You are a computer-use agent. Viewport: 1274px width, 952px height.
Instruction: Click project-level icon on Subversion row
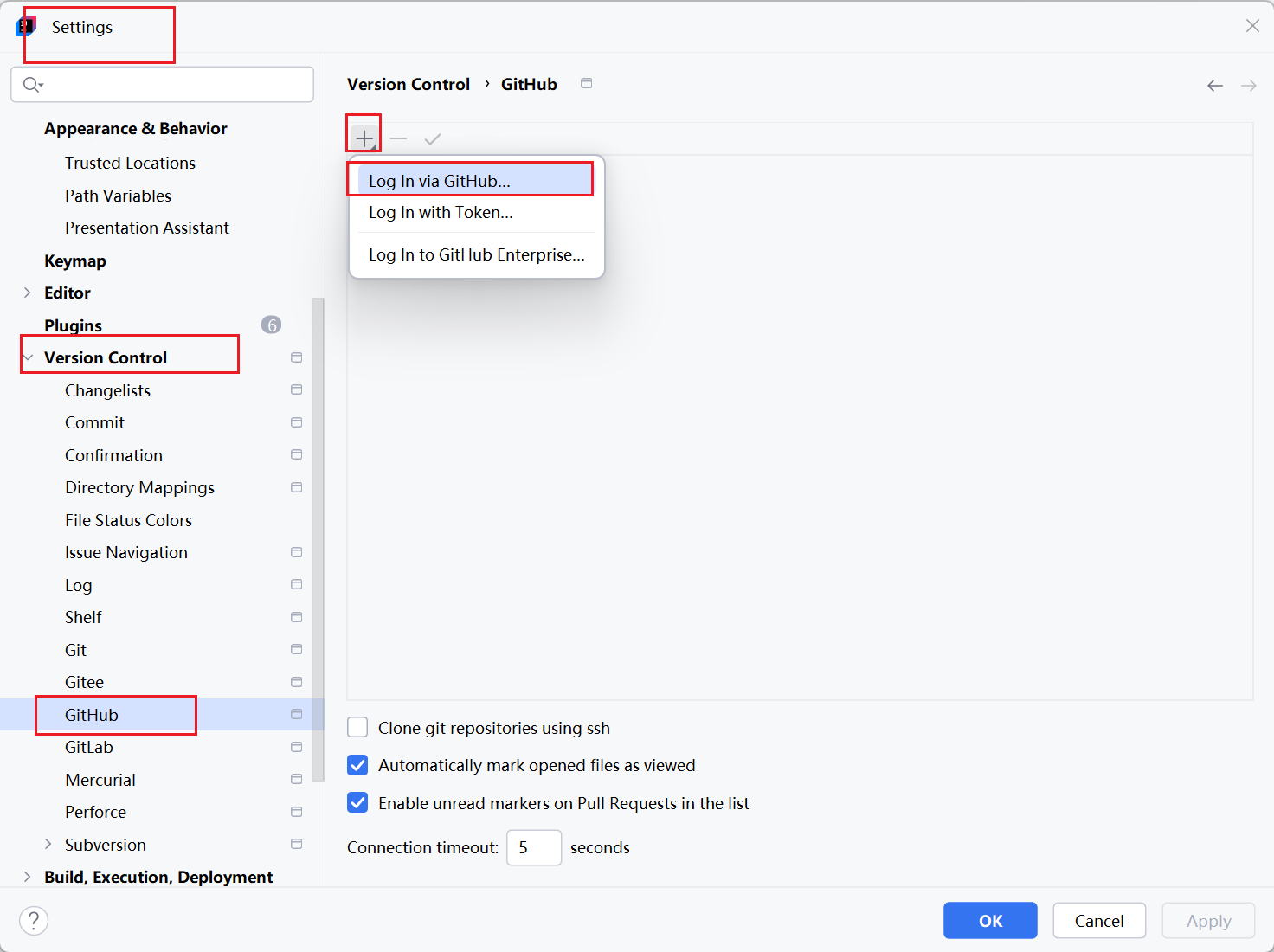pos(297,845)
